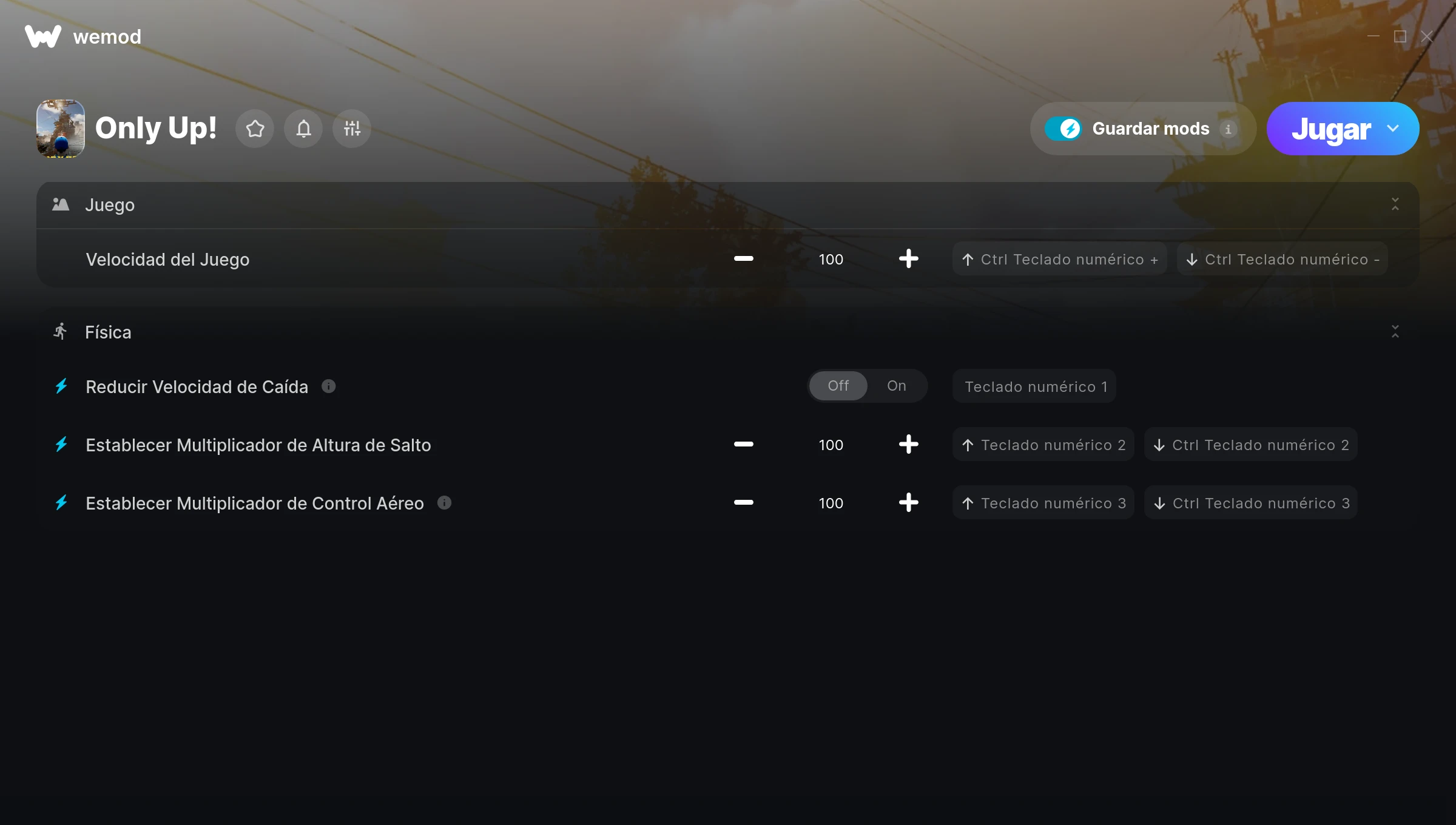Click the Only Up! game thumbnail
This screenshot has width=1456, height=825.
click(x=61, y=129)
